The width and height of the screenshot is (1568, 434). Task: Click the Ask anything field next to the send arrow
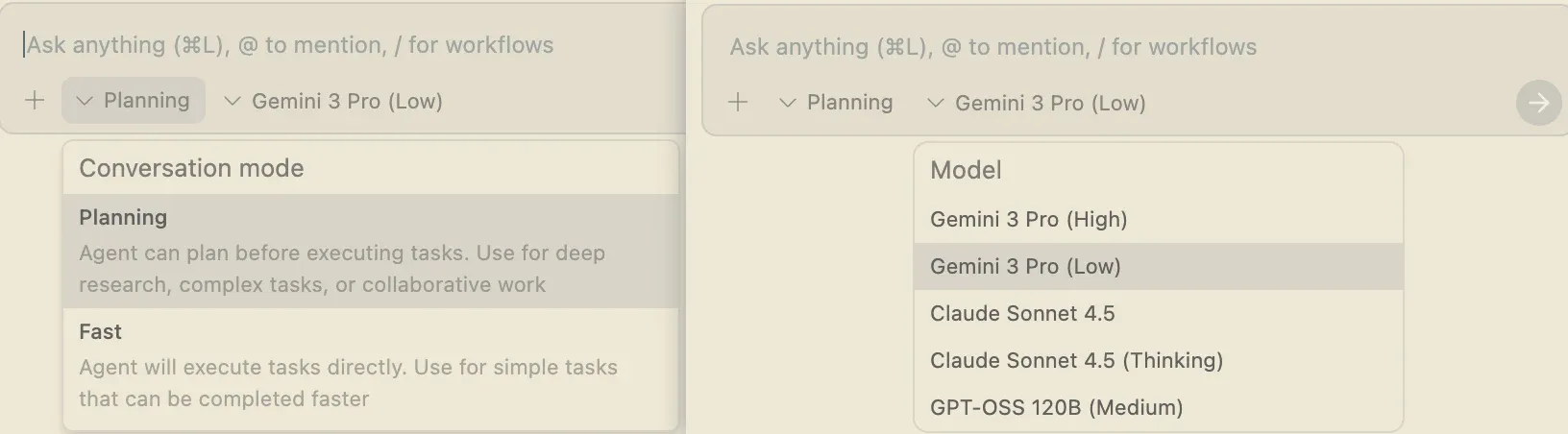tap(993, 47)
